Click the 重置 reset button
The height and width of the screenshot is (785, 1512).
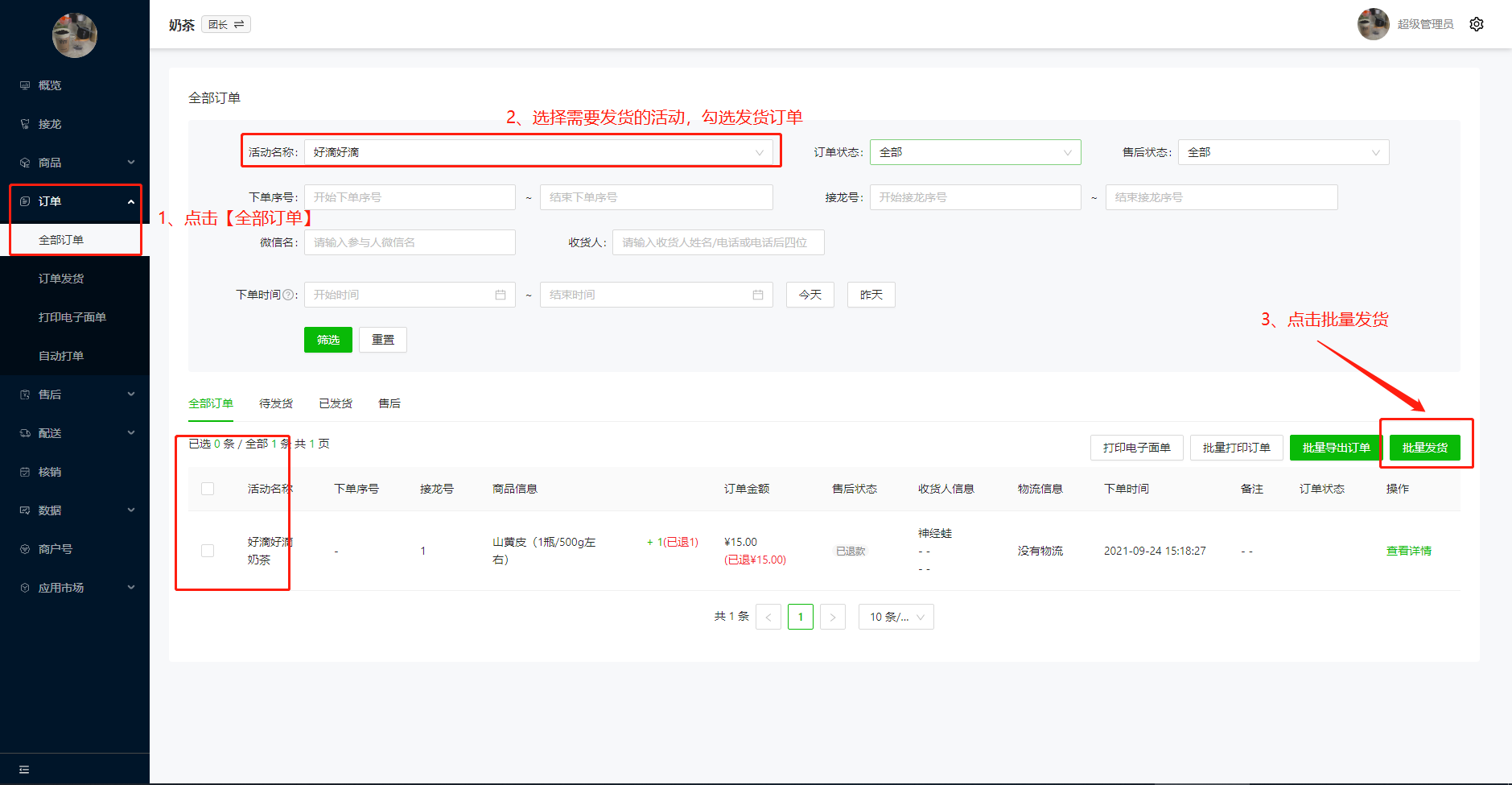pos(383,340)
